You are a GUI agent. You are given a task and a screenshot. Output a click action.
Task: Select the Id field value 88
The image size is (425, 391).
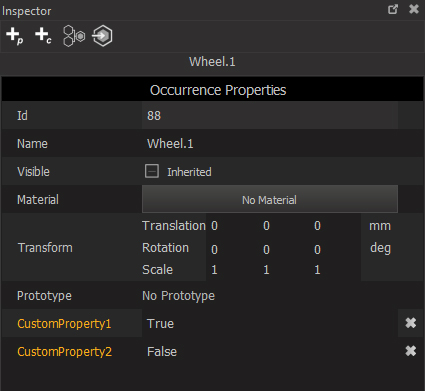(270, 115)
